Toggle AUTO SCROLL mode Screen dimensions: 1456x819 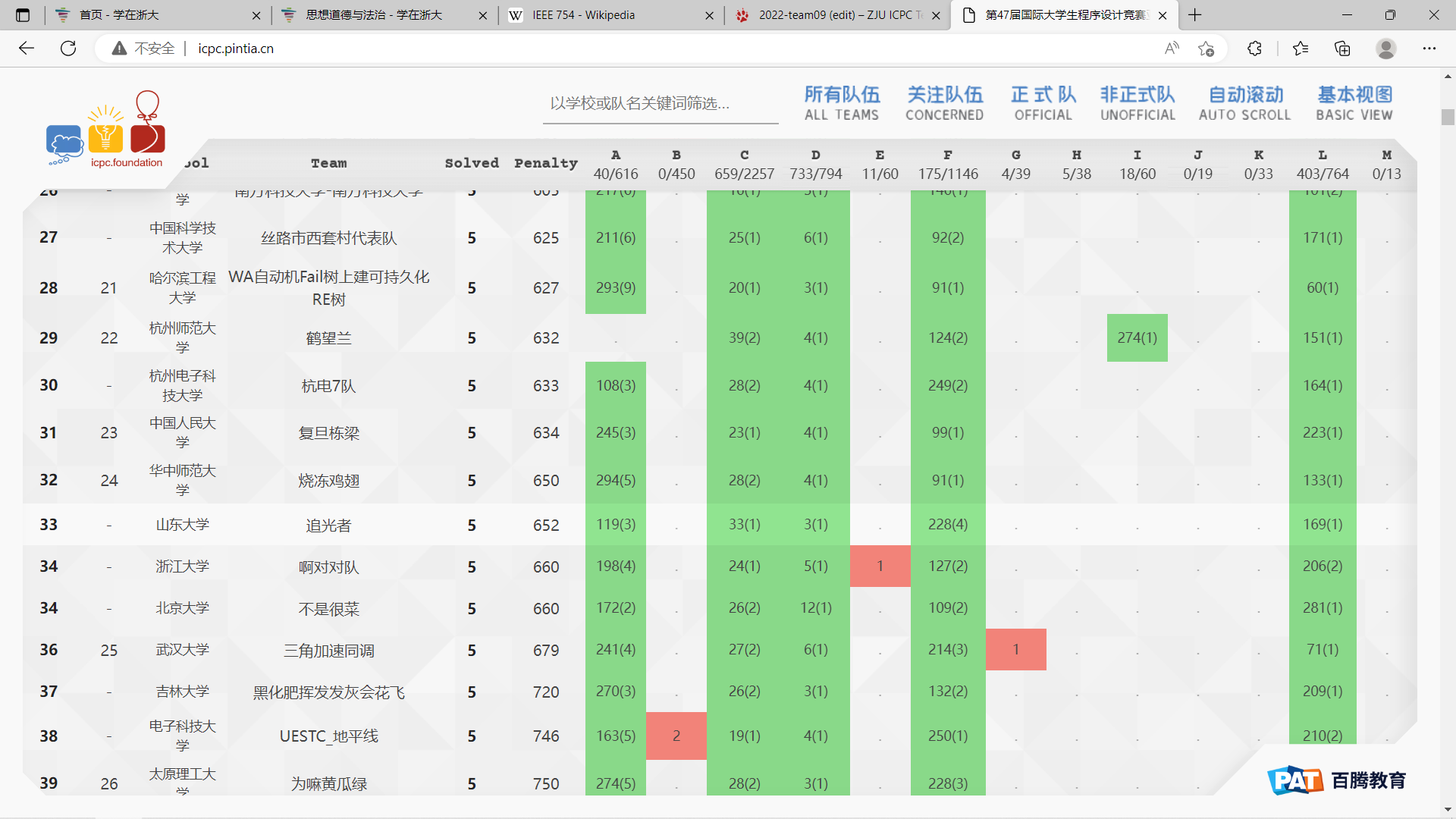[x=1244, y=104]
